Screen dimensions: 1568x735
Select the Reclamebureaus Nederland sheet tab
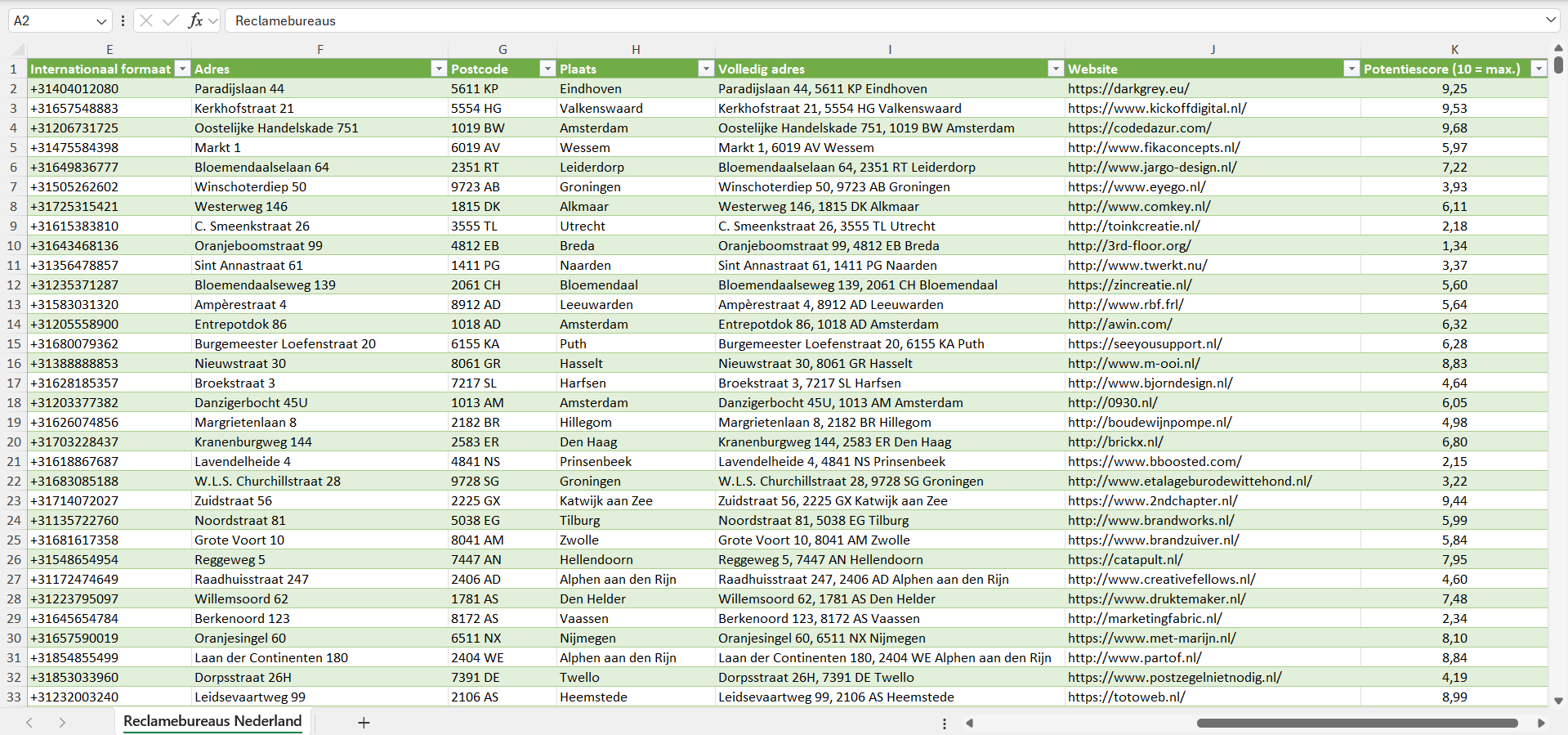212,721
